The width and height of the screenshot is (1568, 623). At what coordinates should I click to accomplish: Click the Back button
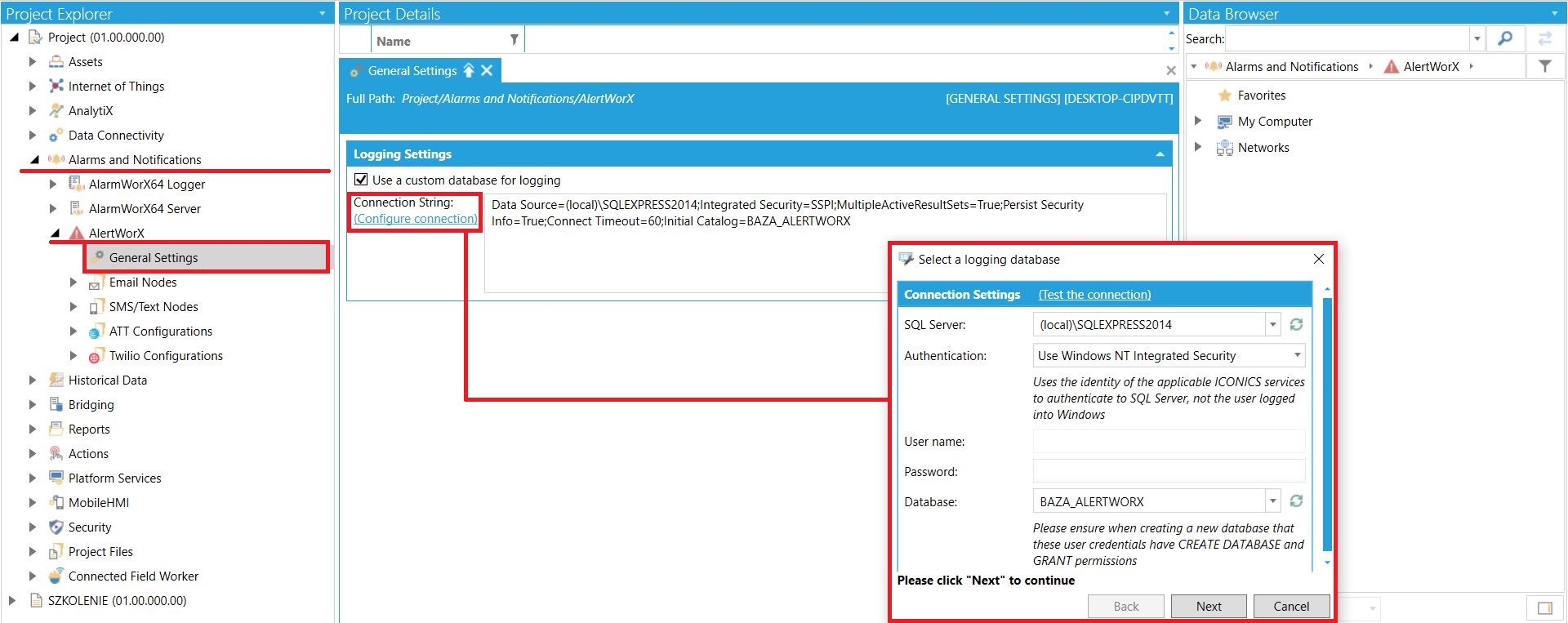(x=1125, y=606)
